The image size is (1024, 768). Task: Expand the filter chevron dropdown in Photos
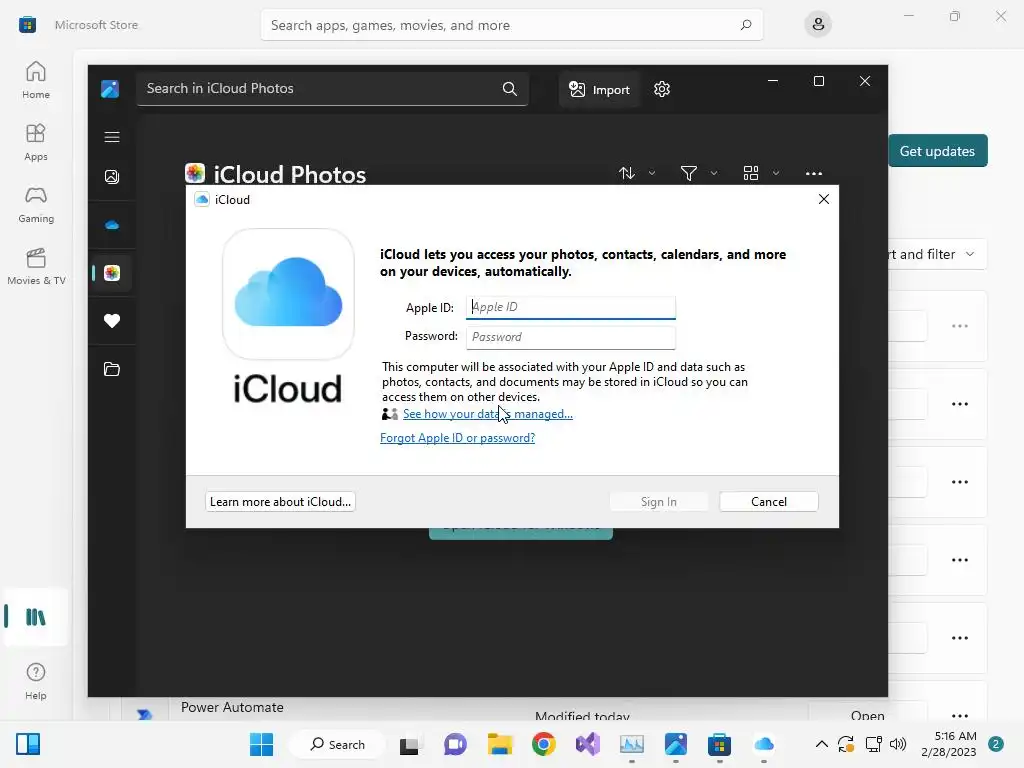point(714,173)
